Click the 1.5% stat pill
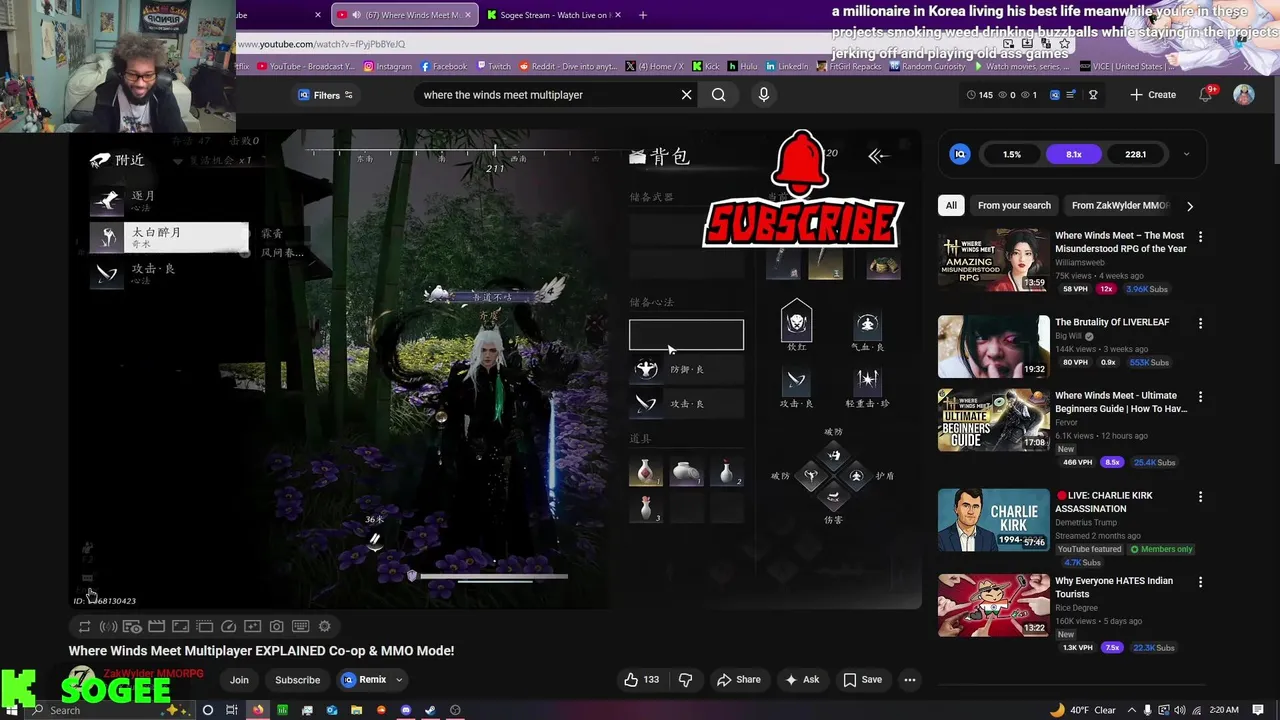This screenshot has height=720, width=1280. [1012, 154]
